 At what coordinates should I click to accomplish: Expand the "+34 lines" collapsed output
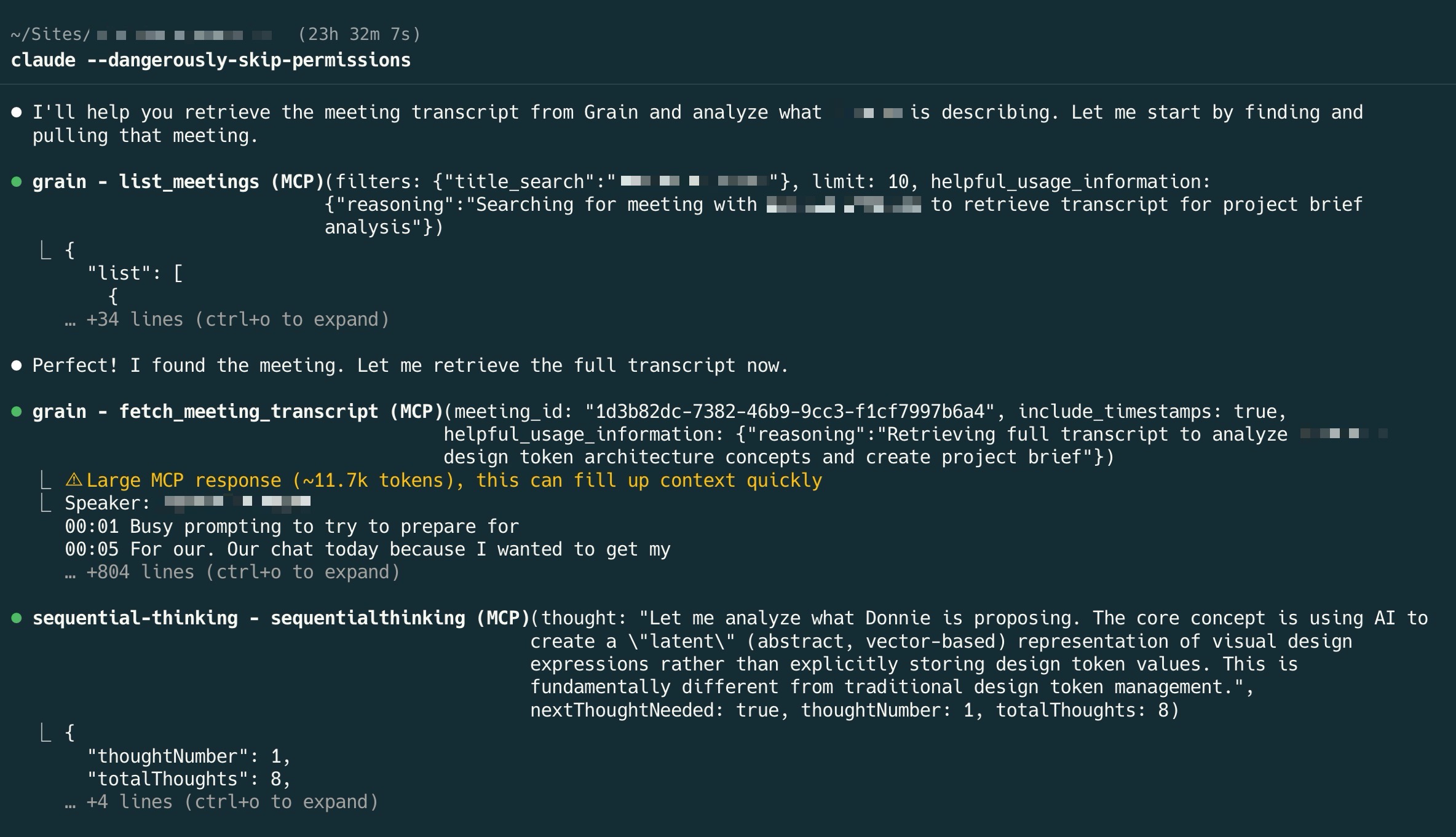[x=228, y=320]
